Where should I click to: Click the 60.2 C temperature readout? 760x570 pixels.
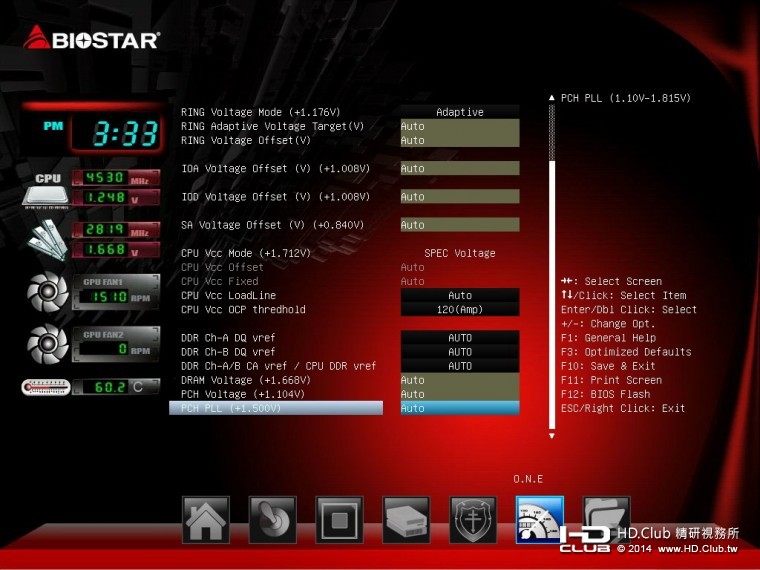pos(116,387)
